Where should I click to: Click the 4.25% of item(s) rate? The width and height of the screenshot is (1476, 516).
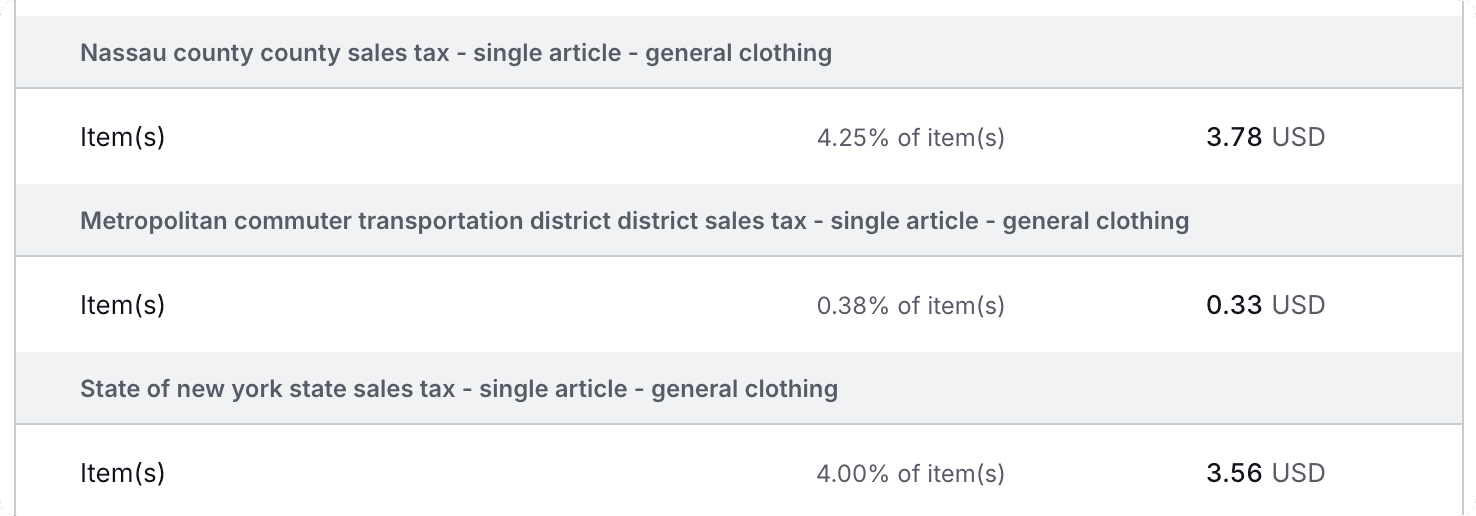910,137
